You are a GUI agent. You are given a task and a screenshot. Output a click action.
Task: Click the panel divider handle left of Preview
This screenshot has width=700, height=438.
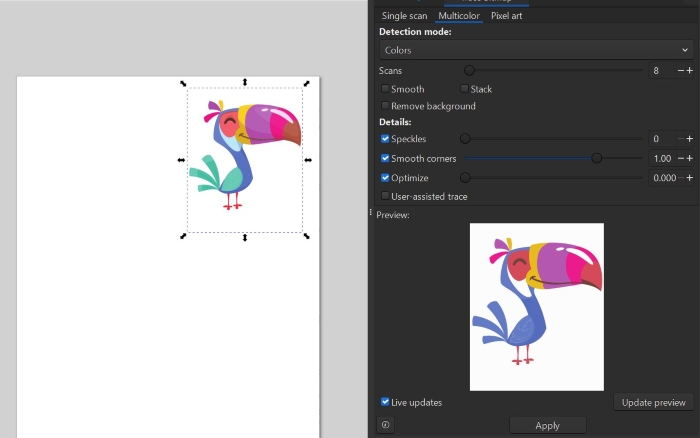click(x=371, y=213)
